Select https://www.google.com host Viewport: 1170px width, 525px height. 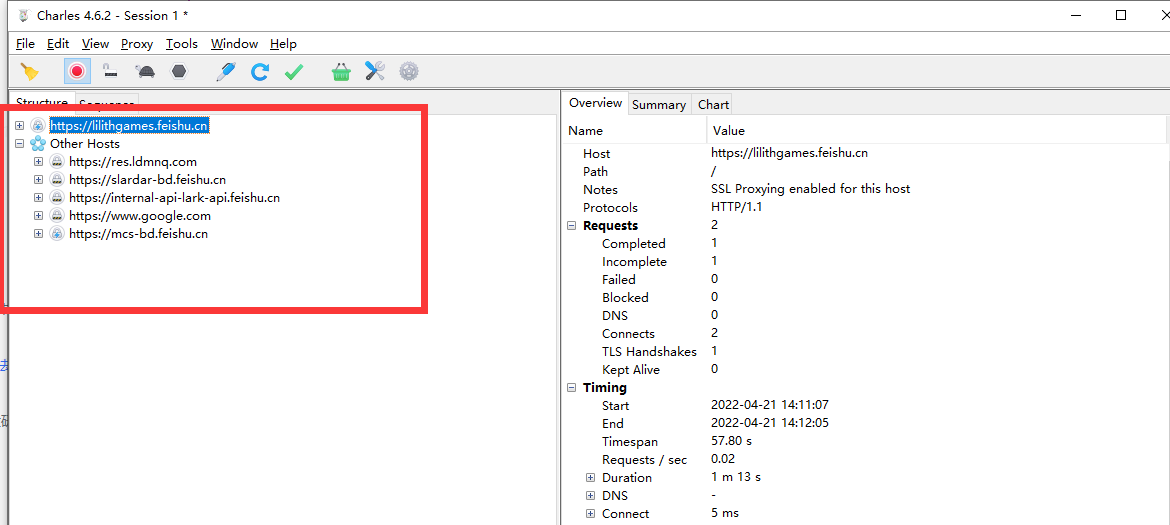point(140,216)
